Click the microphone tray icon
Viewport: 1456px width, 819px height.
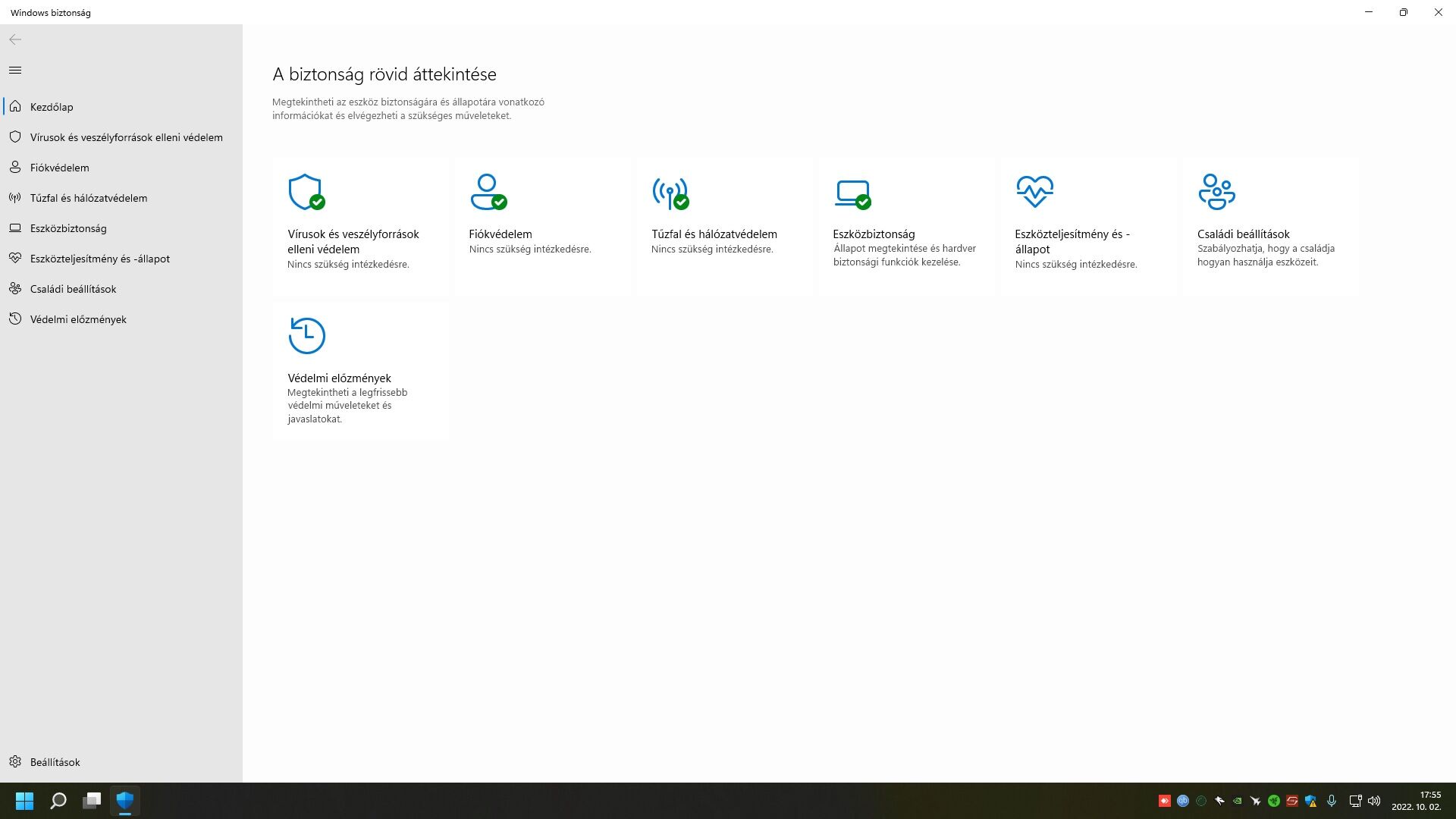click(x=1332, y=801)
